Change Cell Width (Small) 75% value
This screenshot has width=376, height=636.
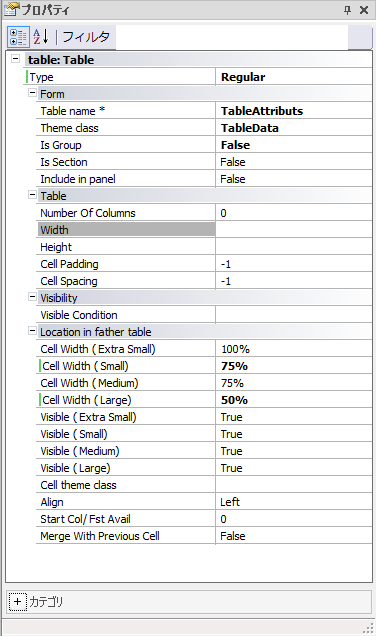click(x=294, y=366)
